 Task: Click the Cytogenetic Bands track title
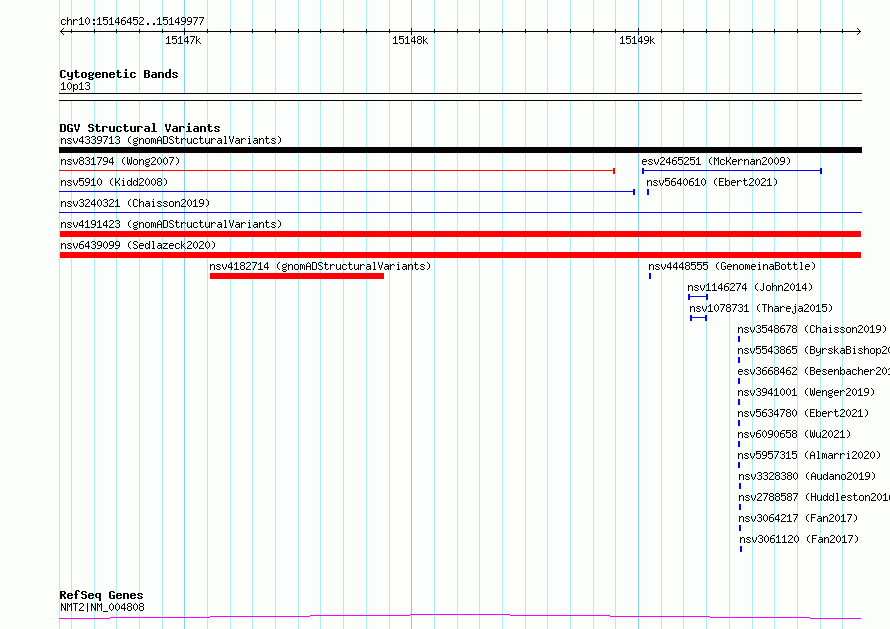pyautogui.click(x=119, y=74)
